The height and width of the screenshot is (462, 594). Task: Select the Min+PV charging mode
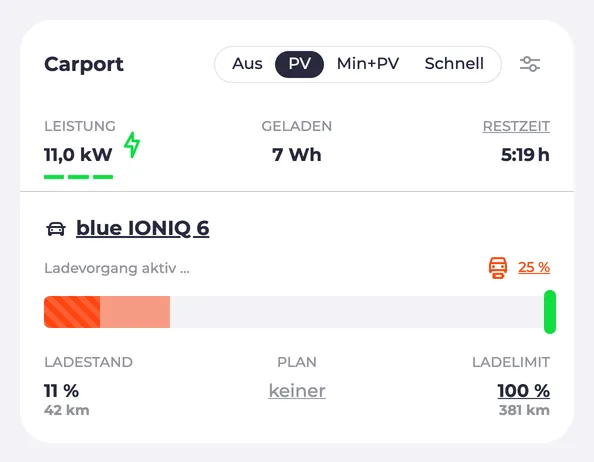[368, 64]
